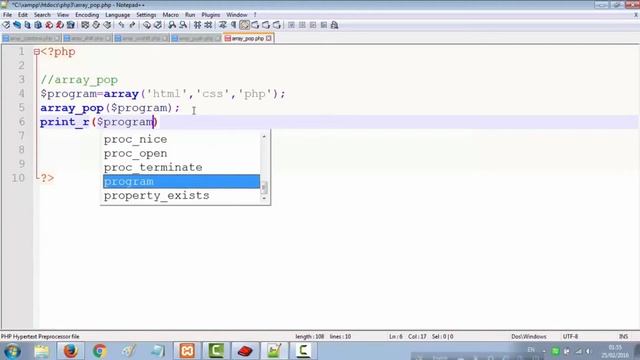Viewport: 640px width, 360px height.
Task: Open the View menu
Action: (62, 15)
